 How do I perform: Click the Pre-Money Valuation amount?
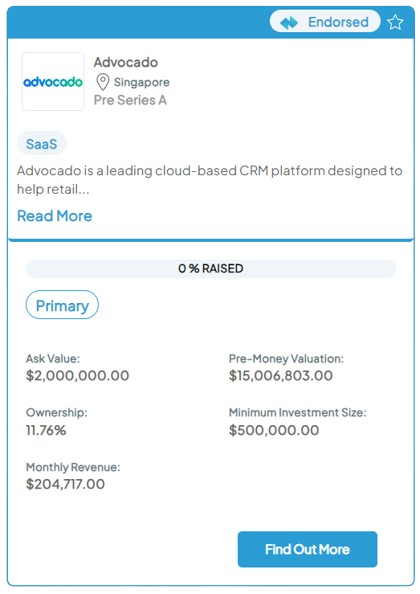tap(281, 375)
